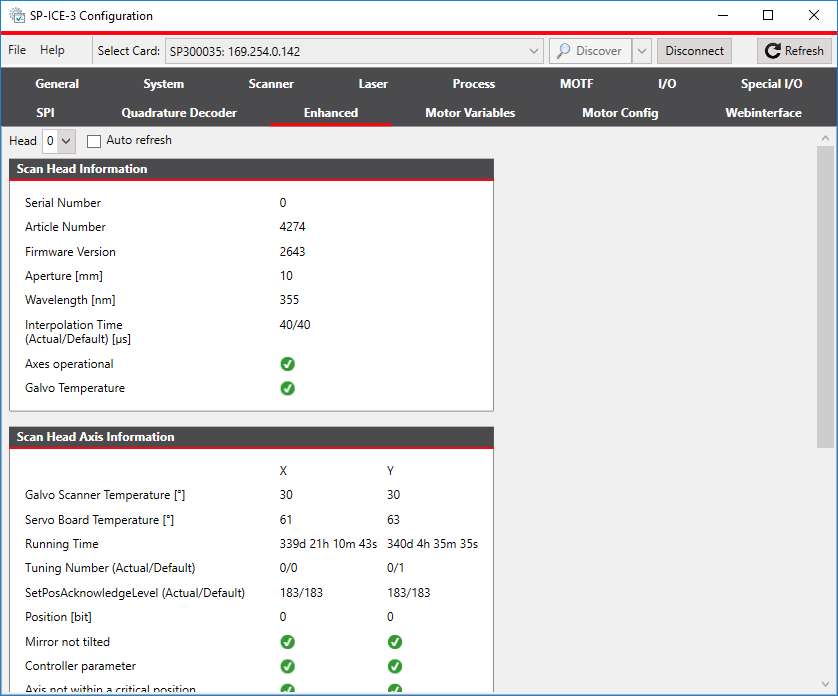Click the SP-ICE-3 application icon in the title bar

[x=17, y=16]
